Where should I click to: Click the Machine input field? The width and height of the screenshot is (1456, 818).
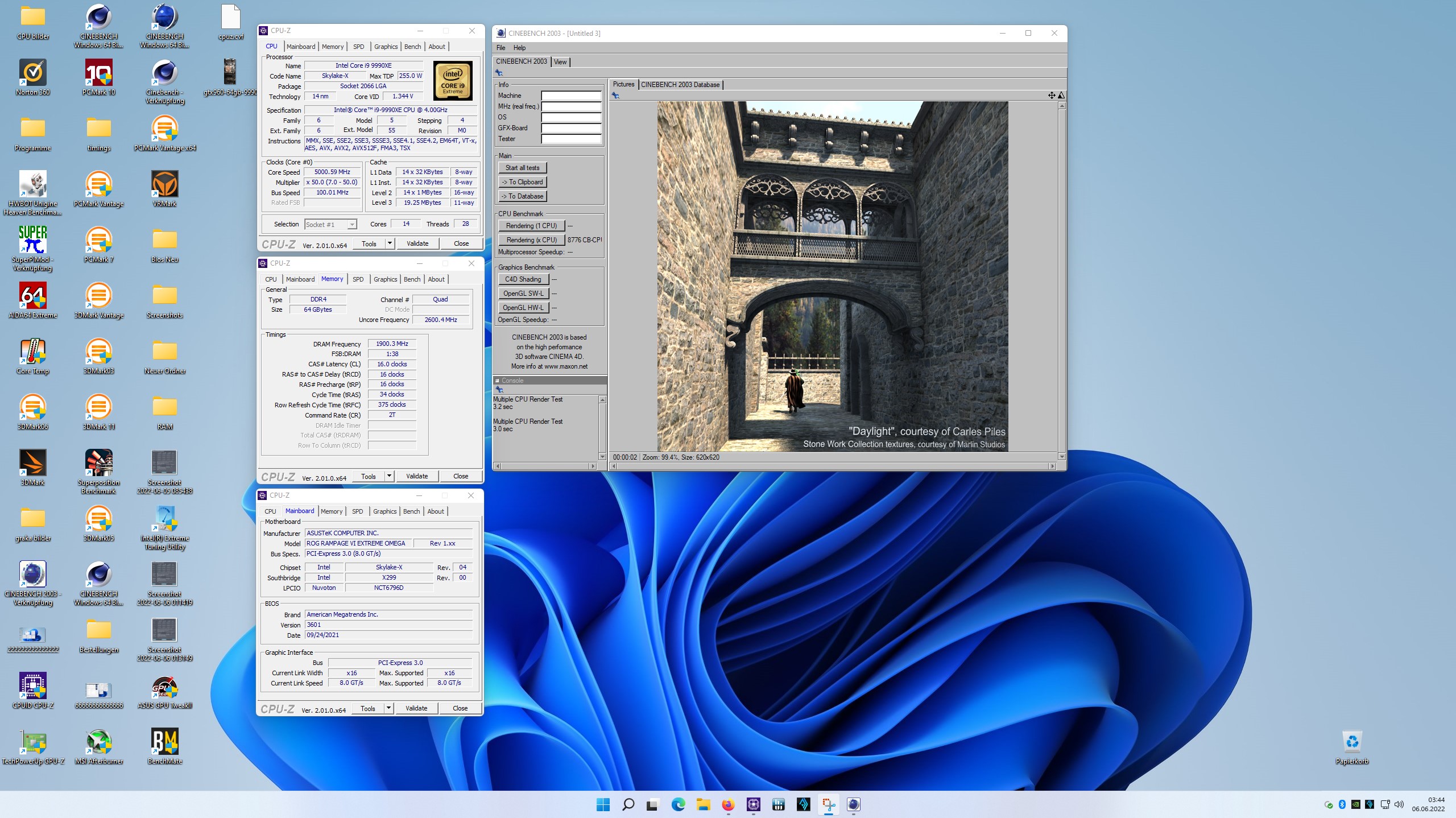point(571,96)
